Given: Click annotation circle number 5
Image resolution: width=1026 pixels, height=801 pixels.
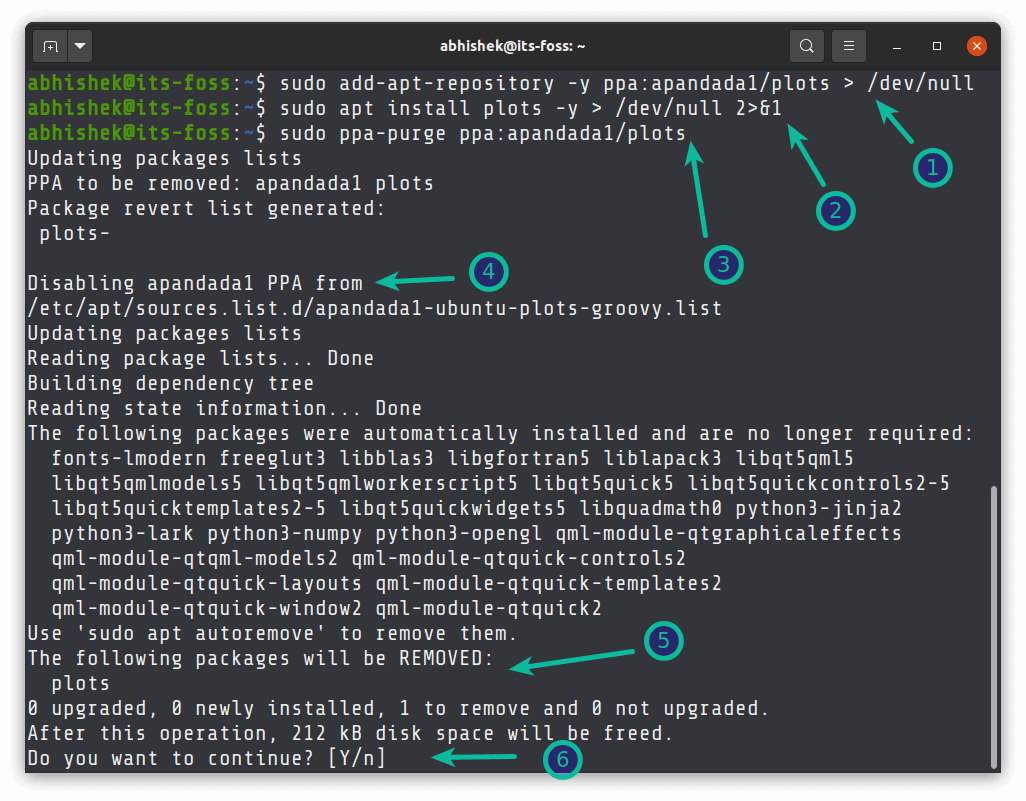Looking at the screenshot, I should [663, 641].
